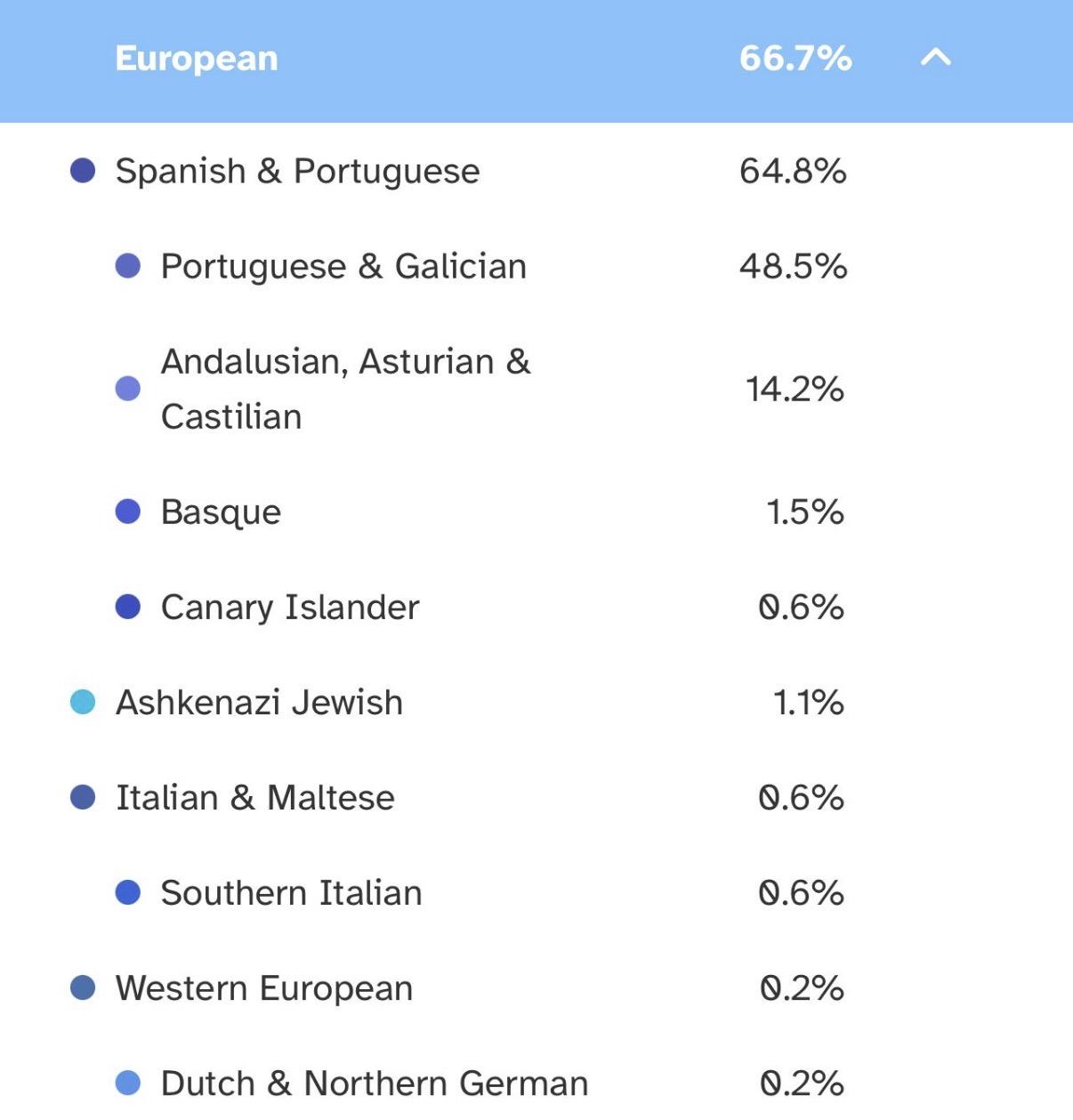The width and height of the screenshot is (1073, 1120).
Task: Select the Basque ancestry entry
Action: (221, 512)
